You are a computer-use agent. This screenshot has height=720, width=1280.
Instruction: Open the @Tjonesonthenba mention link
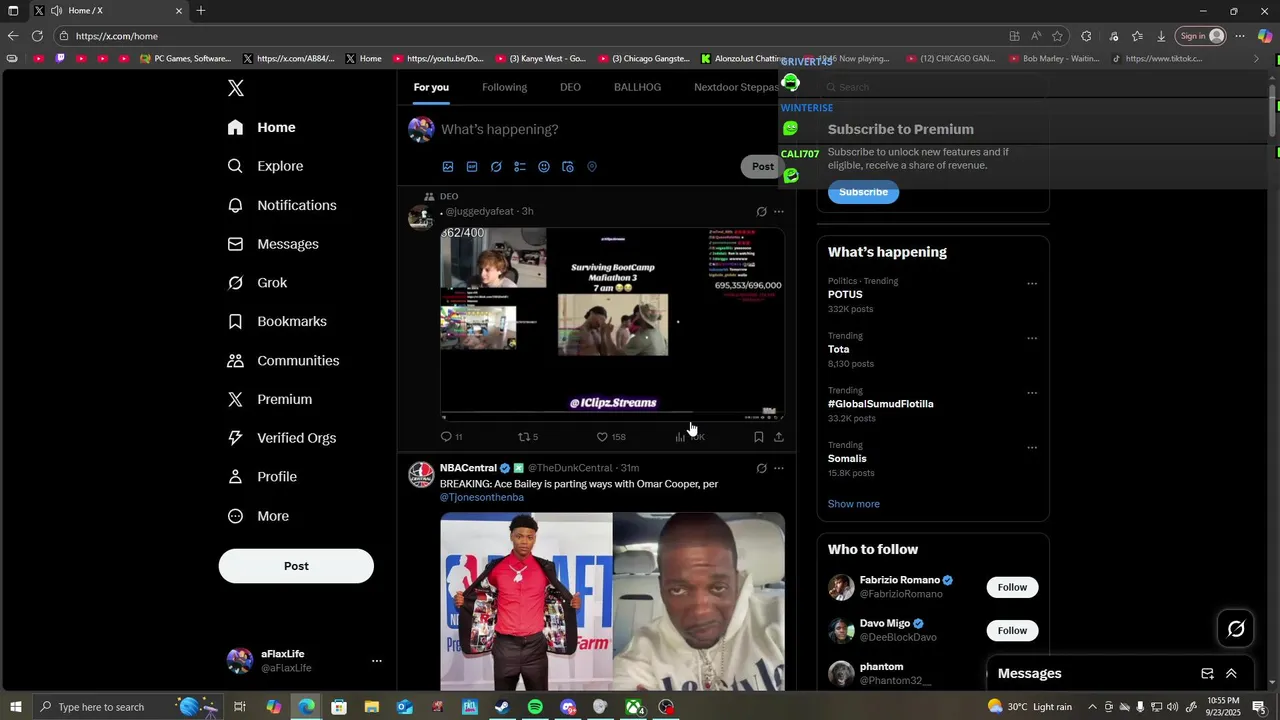click(x=482, y=498)
